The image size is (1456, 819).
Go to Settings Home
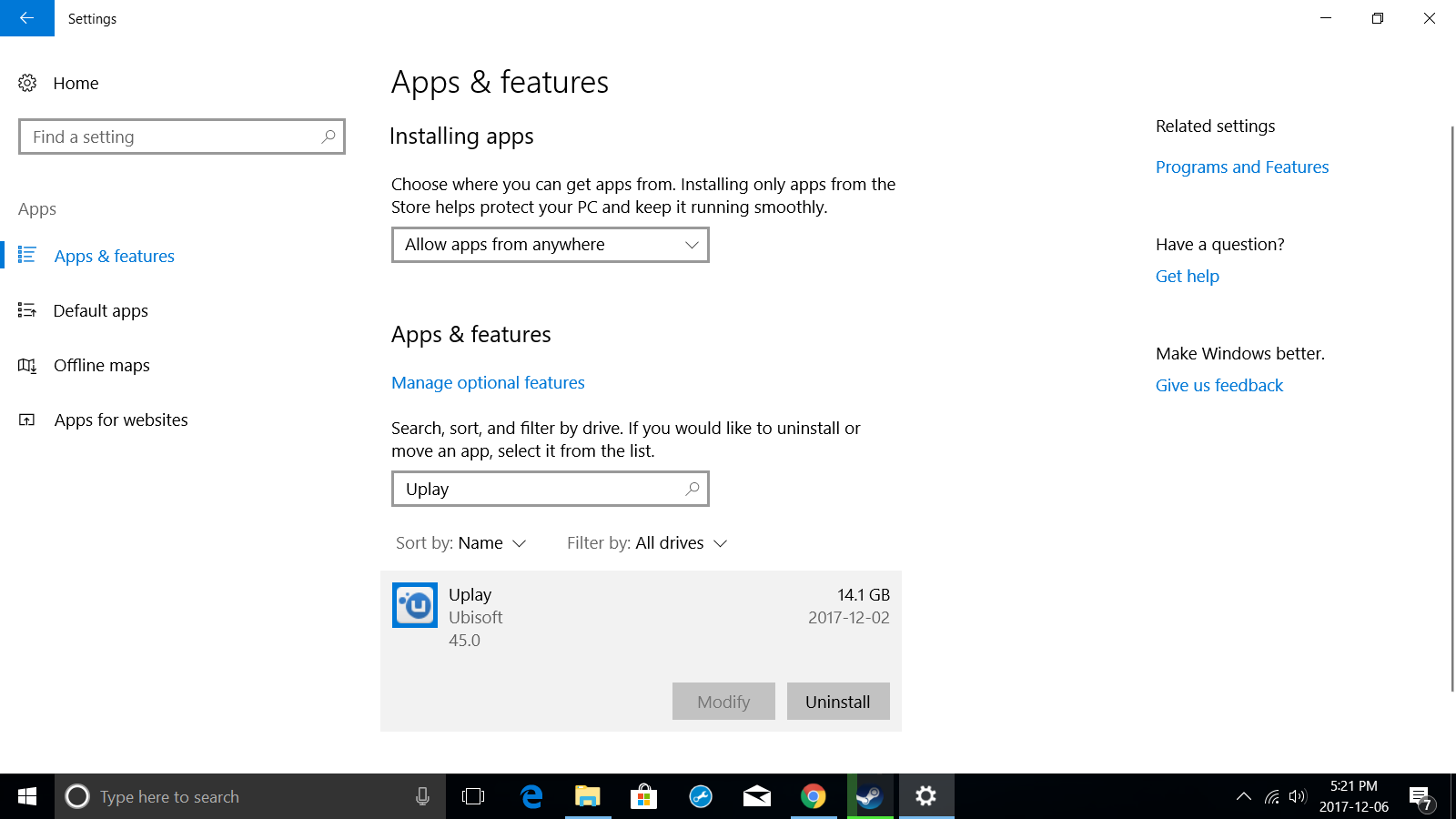tap(76, 83)
